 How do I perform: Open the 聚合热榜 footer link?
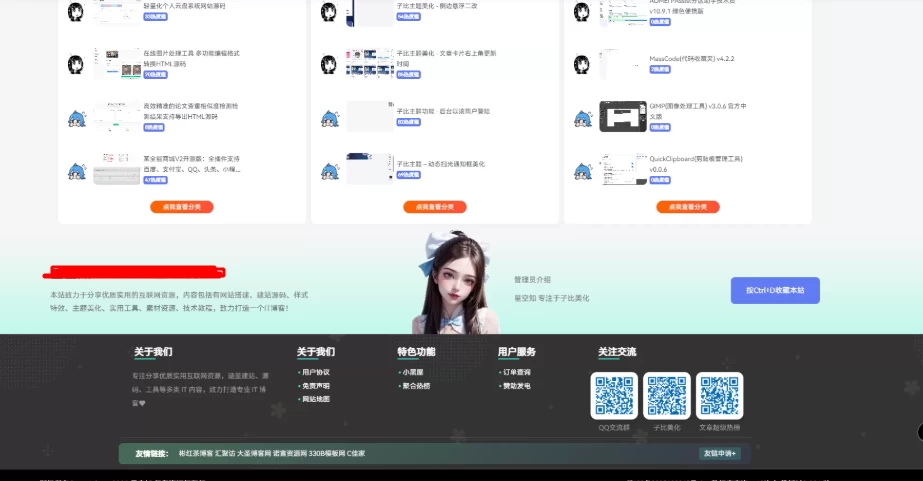click(x=416, y=386)
